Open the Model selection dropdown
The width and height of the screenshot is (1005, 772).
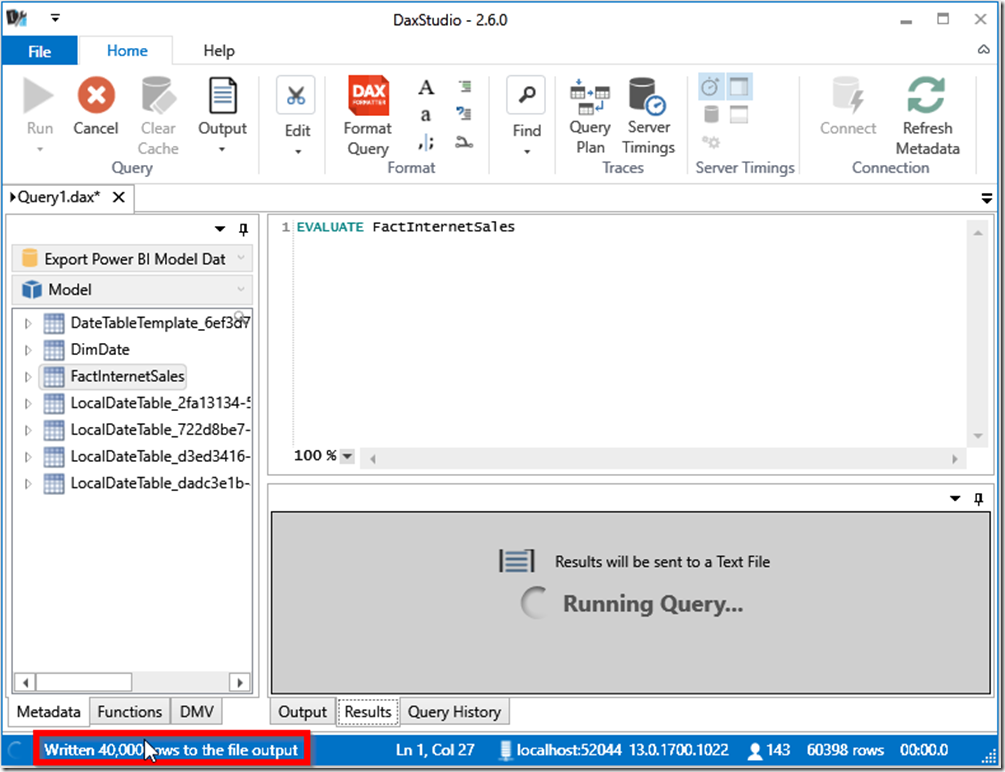click(x=132, y=289)
